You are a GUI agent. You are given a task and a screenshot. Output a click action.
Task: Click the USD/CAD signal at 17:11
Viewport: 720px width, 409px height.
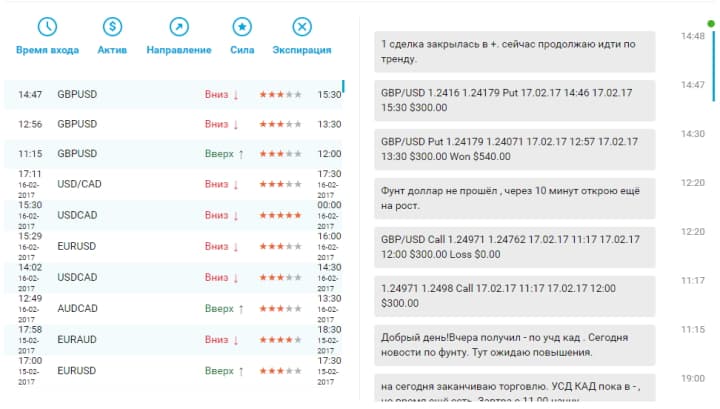pyautogui.click(x=79, y=184)
